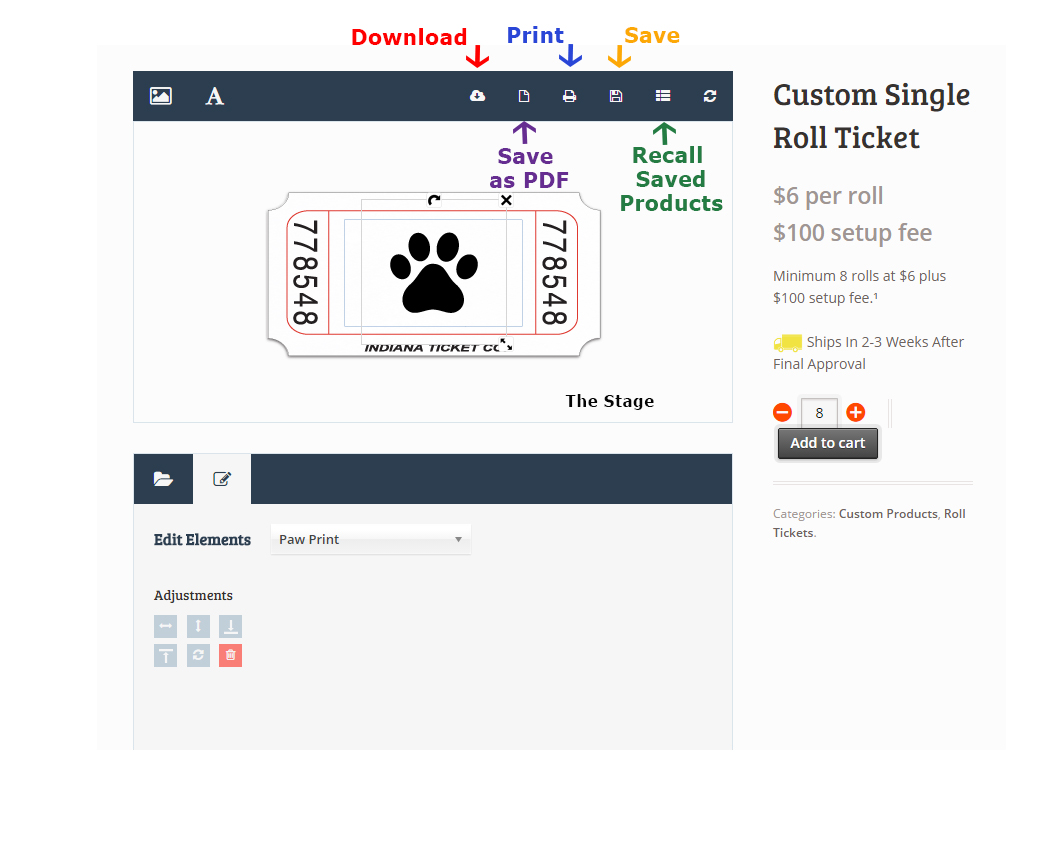
Task: Save the product with floppy disk icon
Action: pos(616,96)
